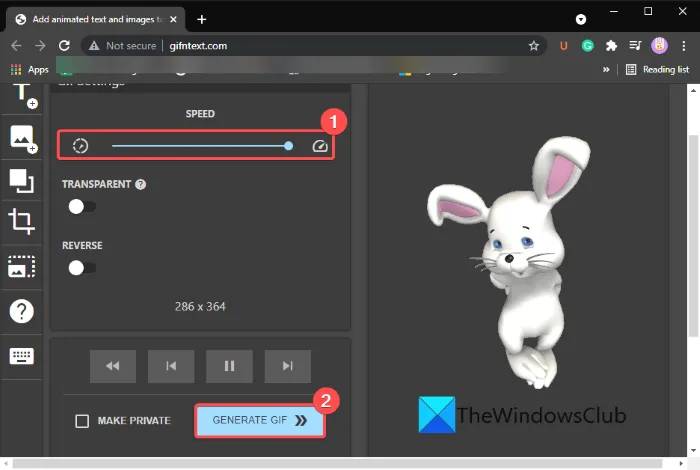Click the speed slider handle
The image size is (700, 470).
tap(289, 146)
